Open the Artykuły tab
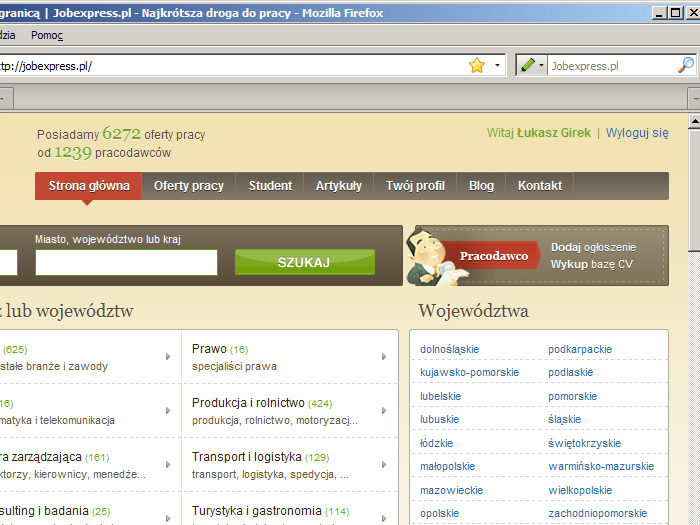 (338, 186)
